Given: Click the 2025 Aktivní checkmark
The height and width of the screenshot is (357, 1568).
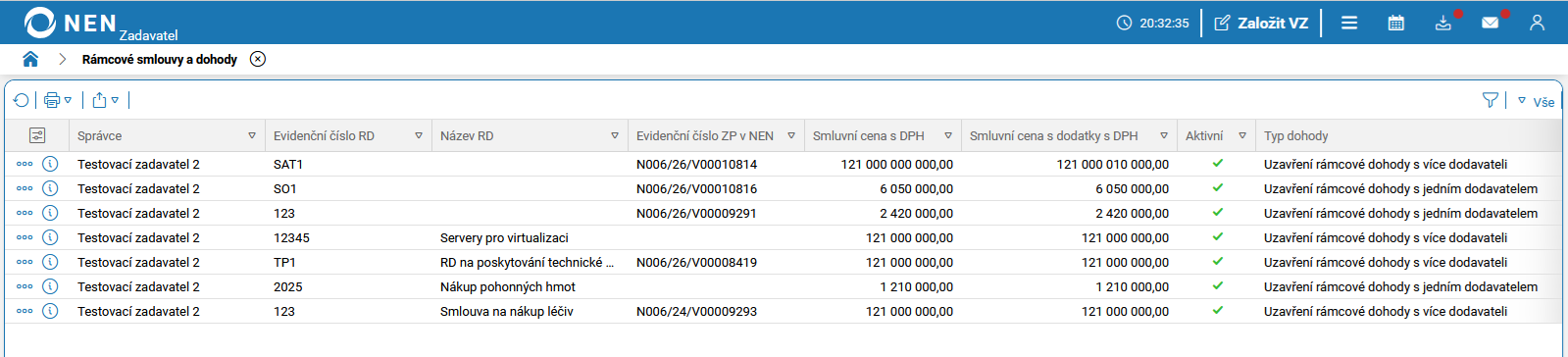Looking at the screenshot, I should pos(1218,285).
